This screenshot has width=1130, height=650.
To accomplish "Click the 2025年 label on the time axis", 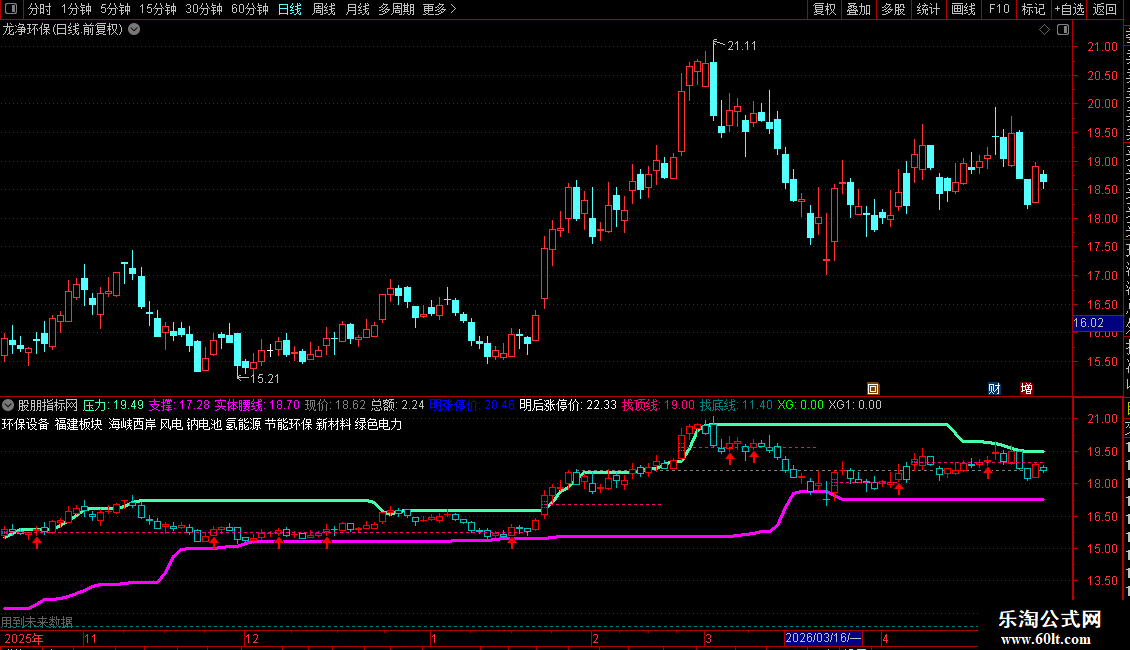I will (x=24, y=638).
